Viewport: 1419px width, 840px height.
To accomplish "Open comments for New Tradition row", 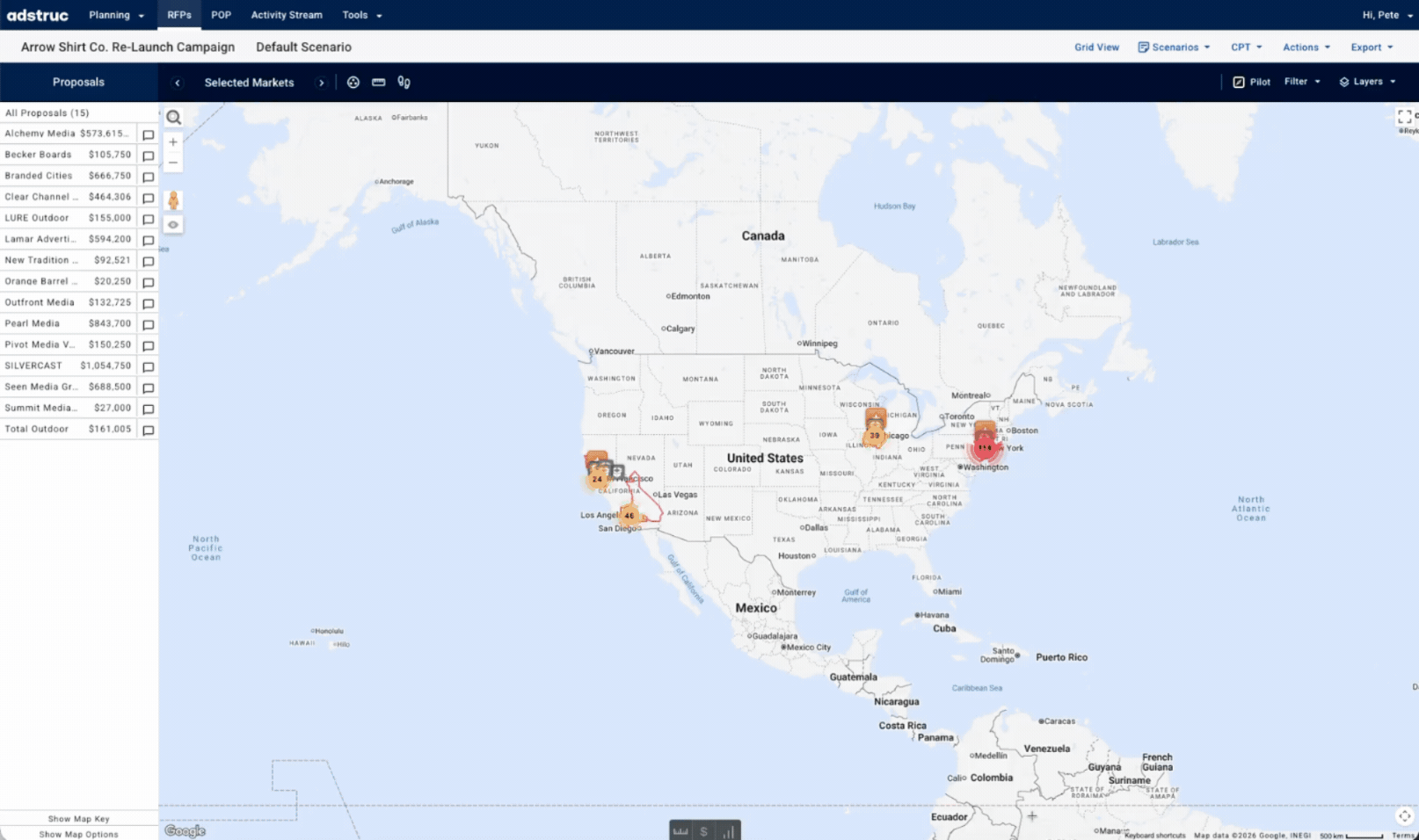I will click(x=149, y=262).
